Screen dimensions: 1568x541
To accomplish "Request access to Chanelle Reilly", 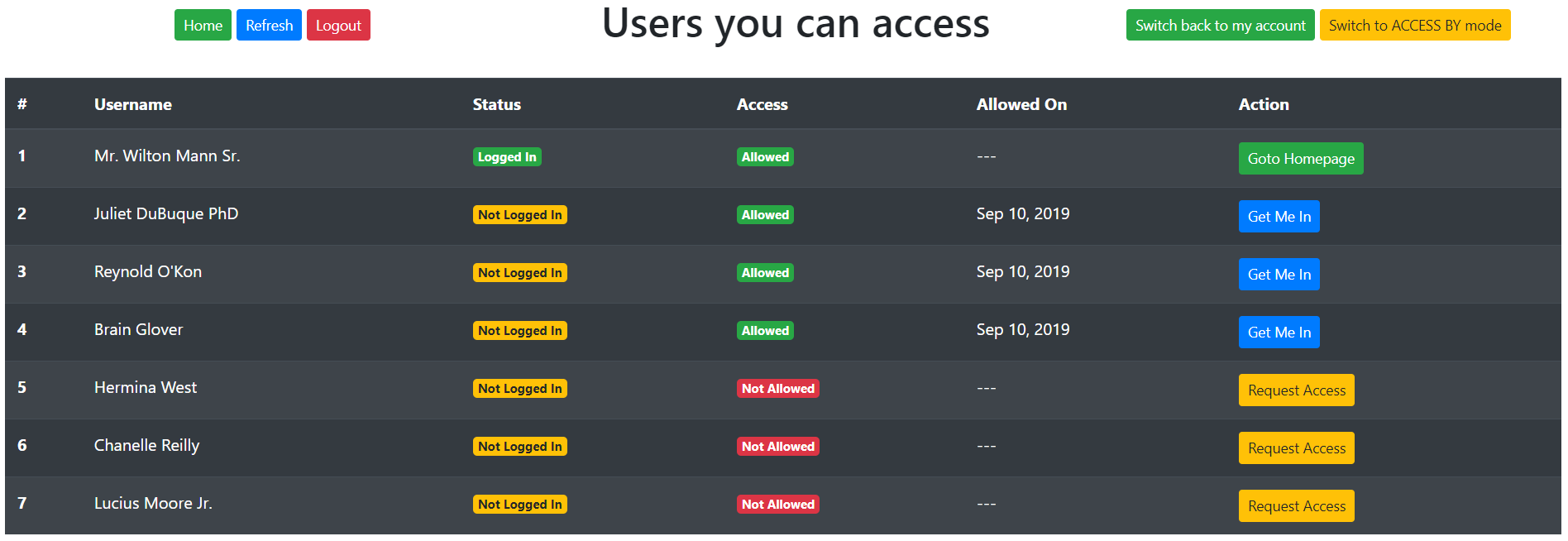I will (x=1296, y=448).
